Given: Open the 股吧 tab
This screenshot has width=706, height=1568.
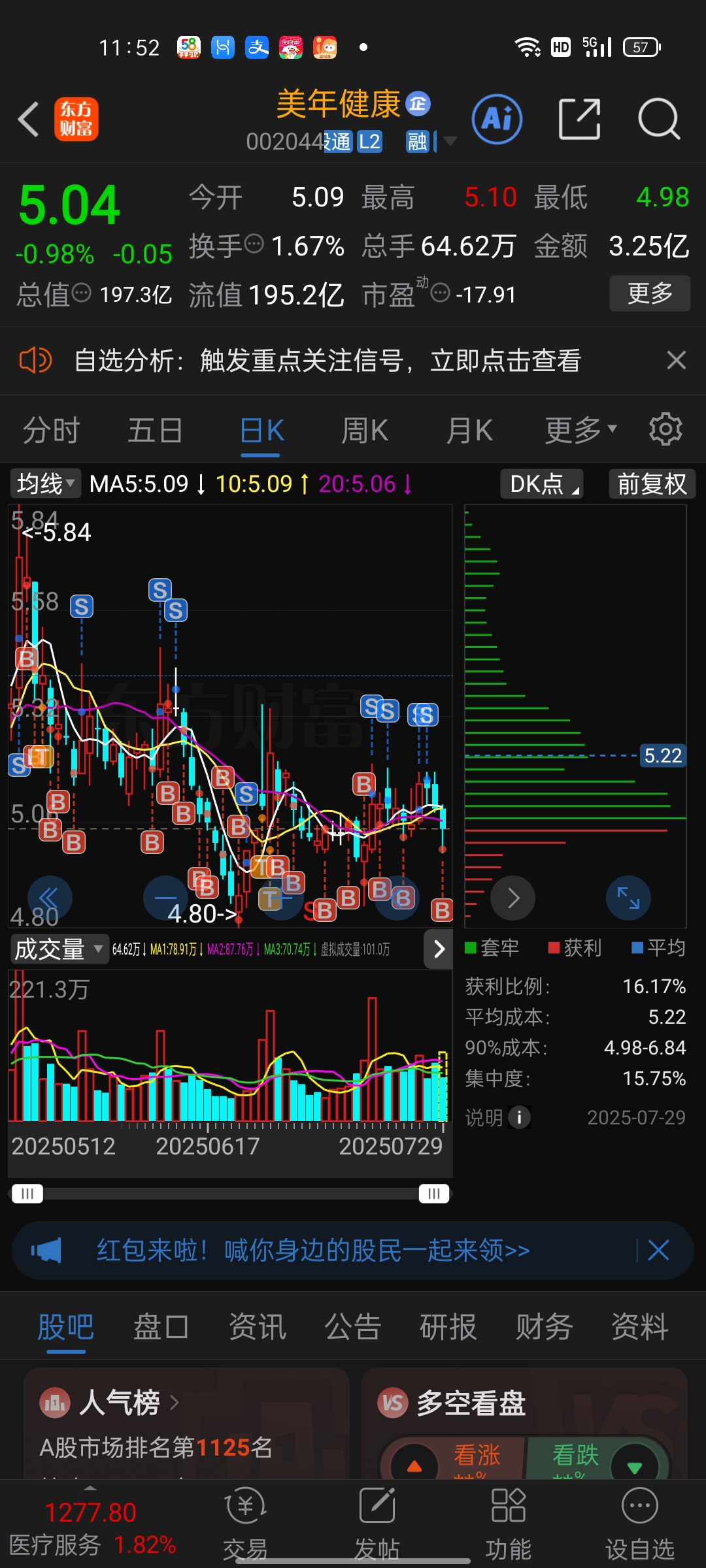Looking at the screenshot, I should (x=66, y=1327).
